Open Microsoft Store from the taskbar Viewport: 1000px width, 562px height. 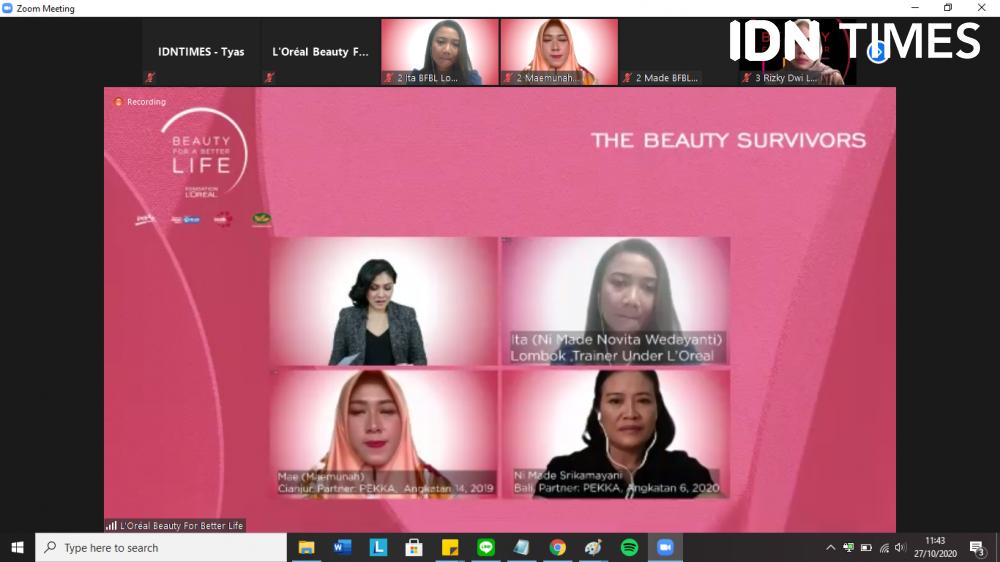click(414, 547)
